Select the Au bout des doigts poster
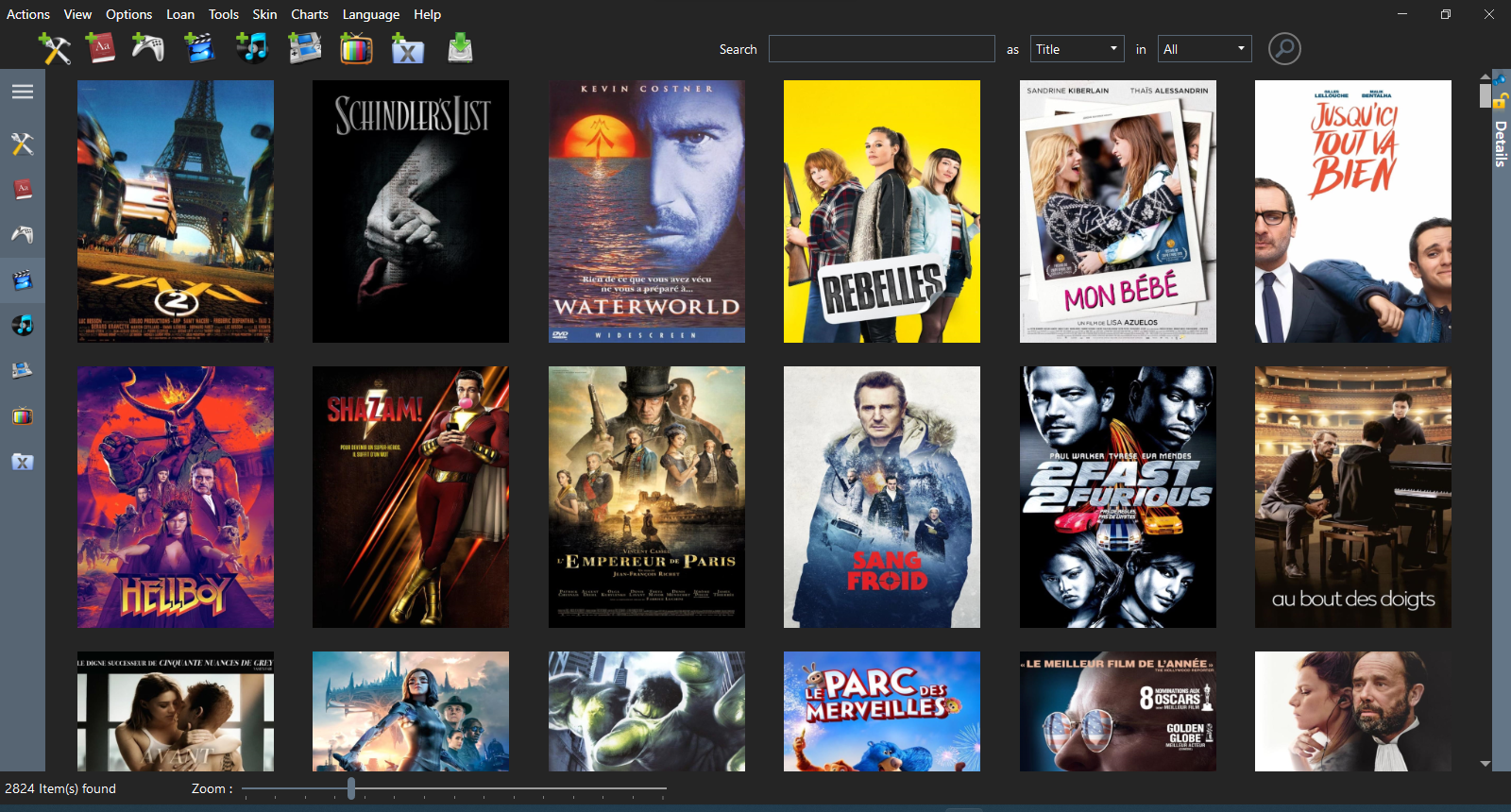Image resolution: width=1511 pixels, height=812 pixels. 1353,498
